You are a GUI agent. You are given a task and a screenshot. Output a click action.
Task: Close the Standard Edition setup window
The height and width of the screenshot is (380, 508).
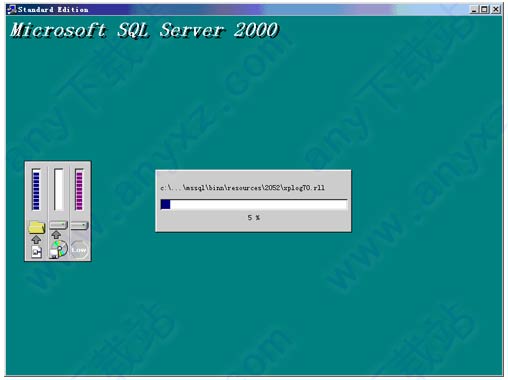496,10
